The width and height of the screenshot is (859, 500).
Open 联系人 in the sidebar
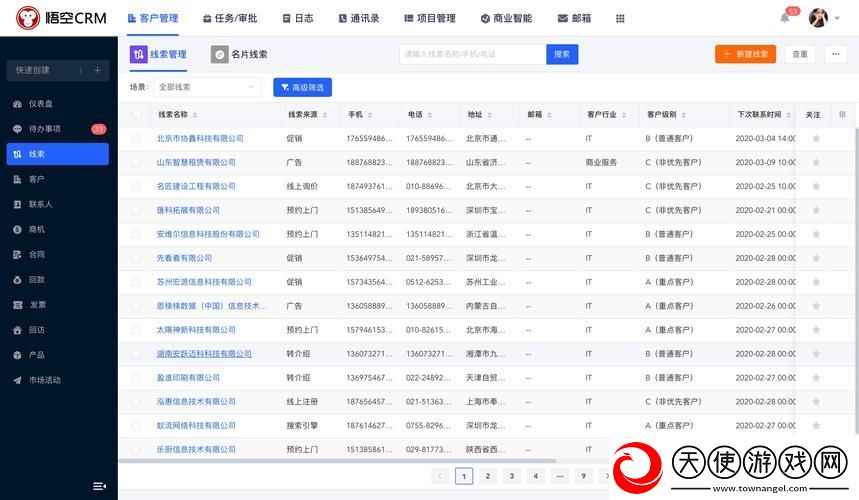tap(59, 204)
